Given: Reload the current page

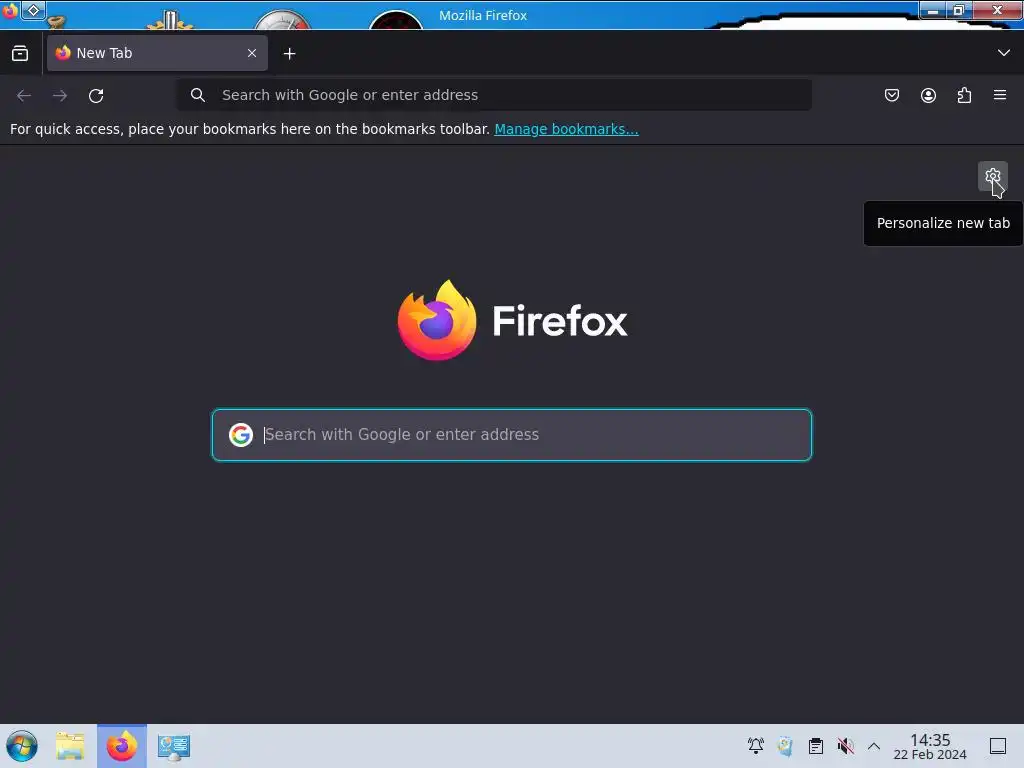Looking at the screenshot, I should tap(96, 95).
